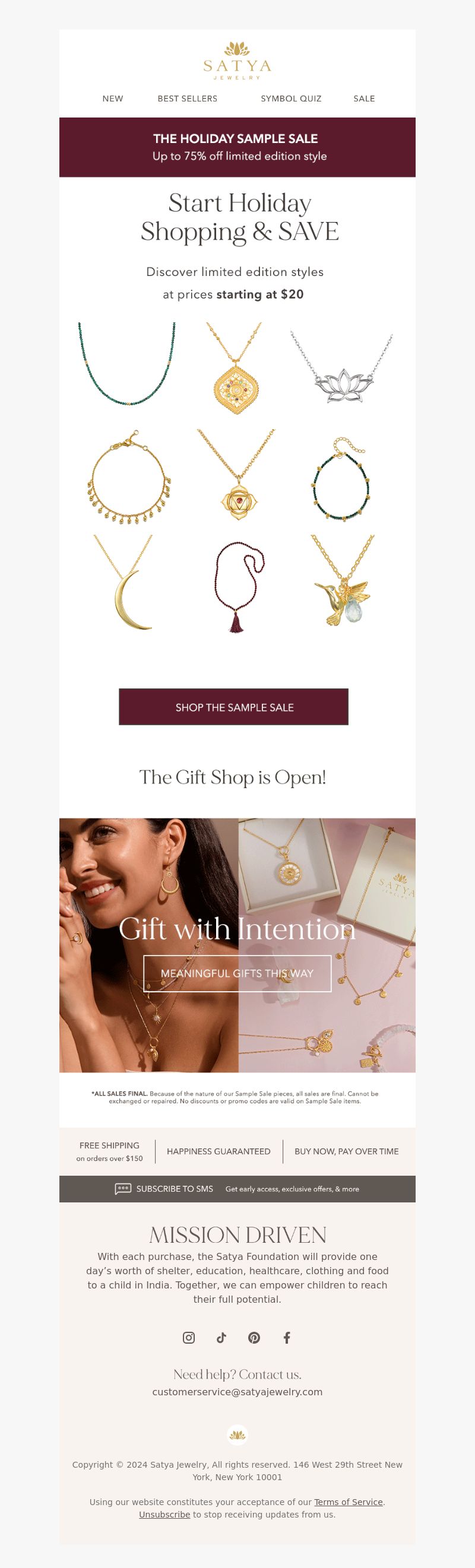Click the customer service email address
Screen dimensions: 475x1568
point(237,1392)
